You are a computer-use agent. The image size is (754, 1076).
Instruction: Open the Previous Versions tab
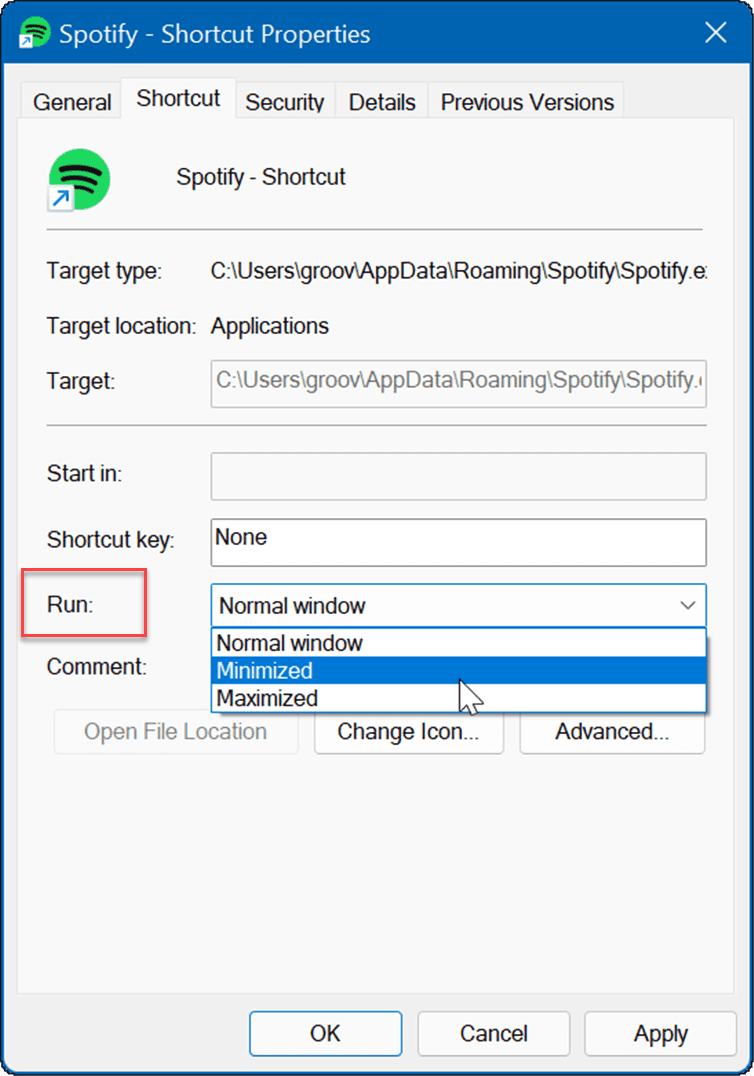(526, 101)
